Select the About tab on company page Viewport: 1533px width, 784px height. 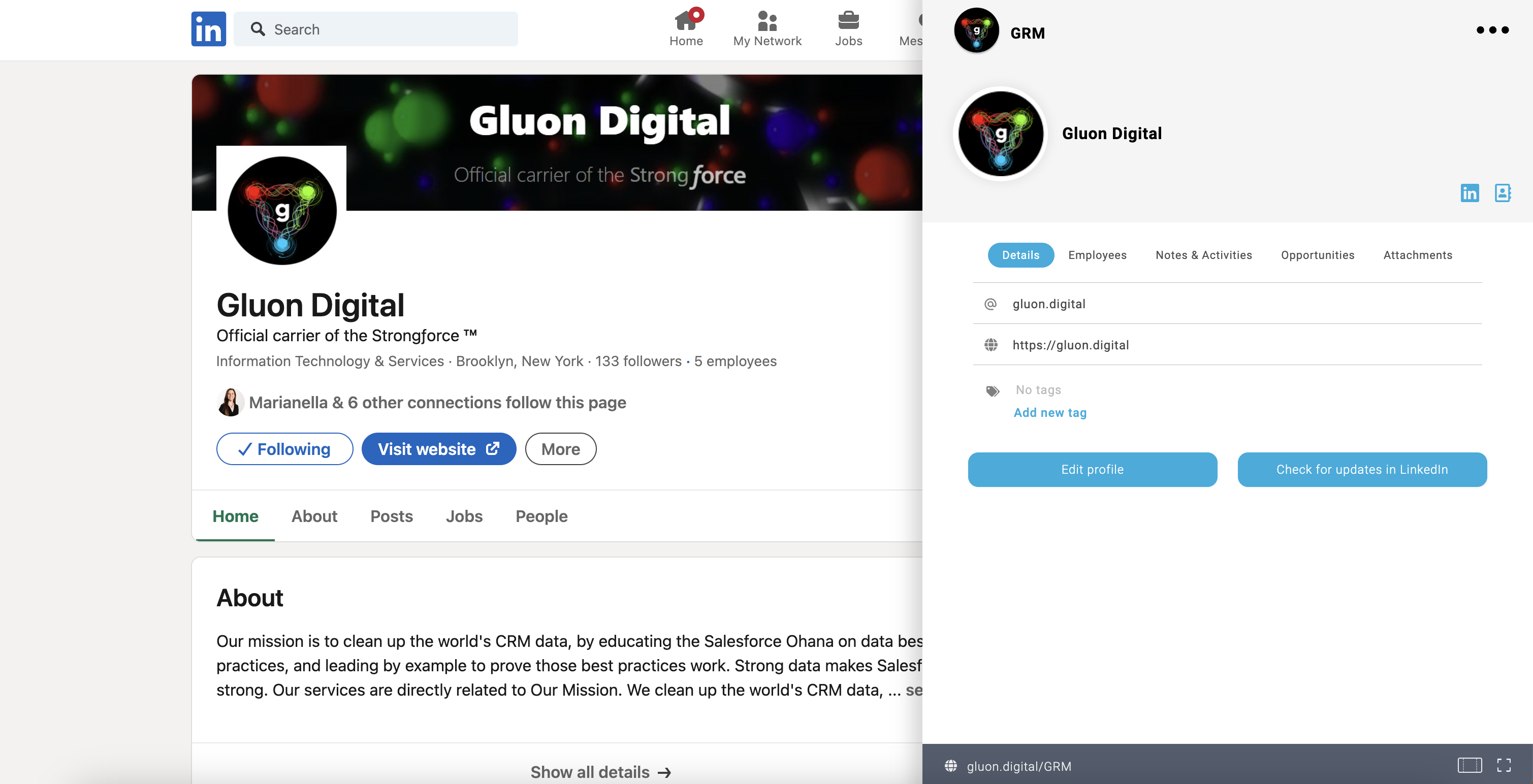(314, 516)
